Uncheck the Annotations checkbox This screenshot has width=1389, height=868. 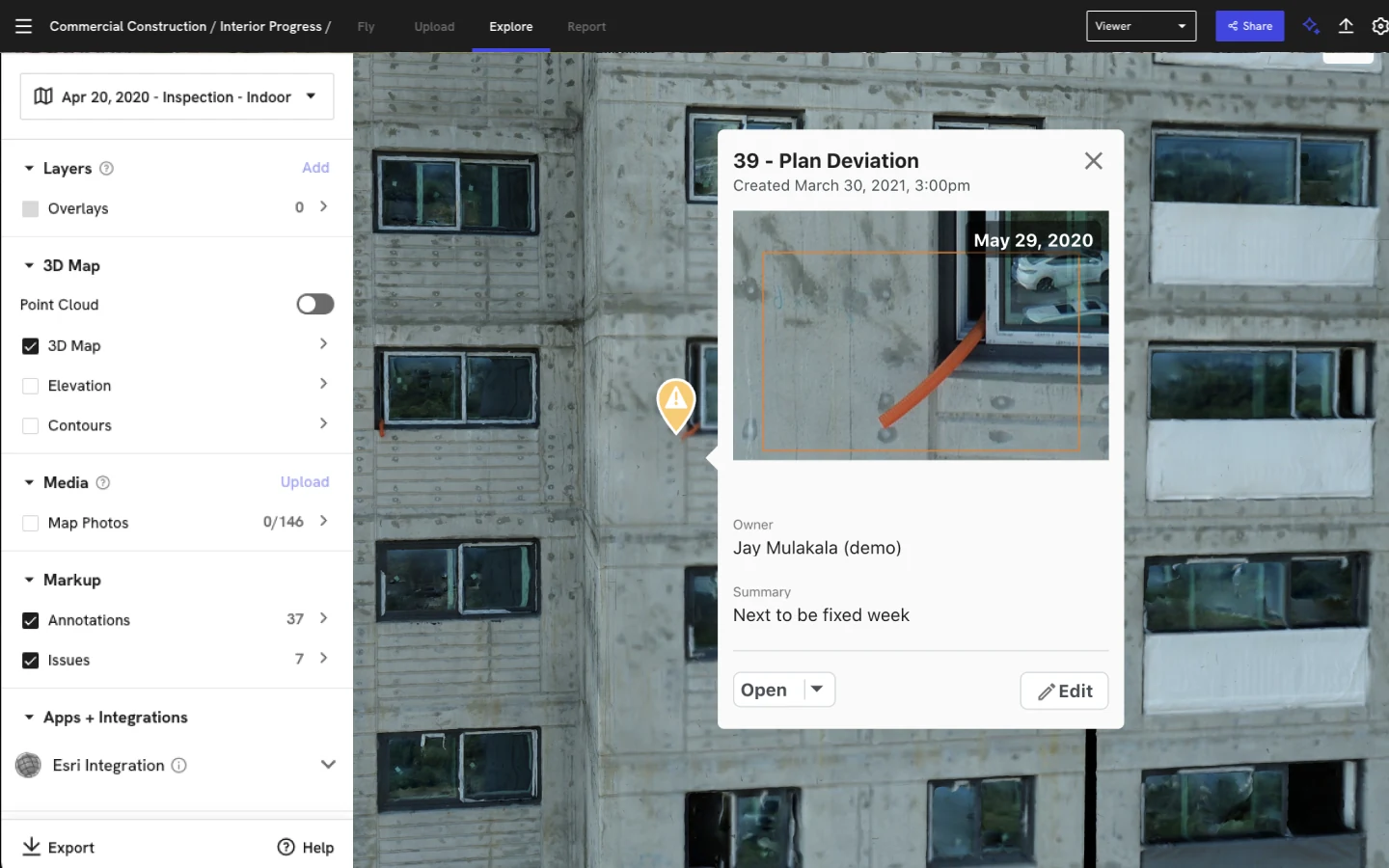tap(31, 620)
